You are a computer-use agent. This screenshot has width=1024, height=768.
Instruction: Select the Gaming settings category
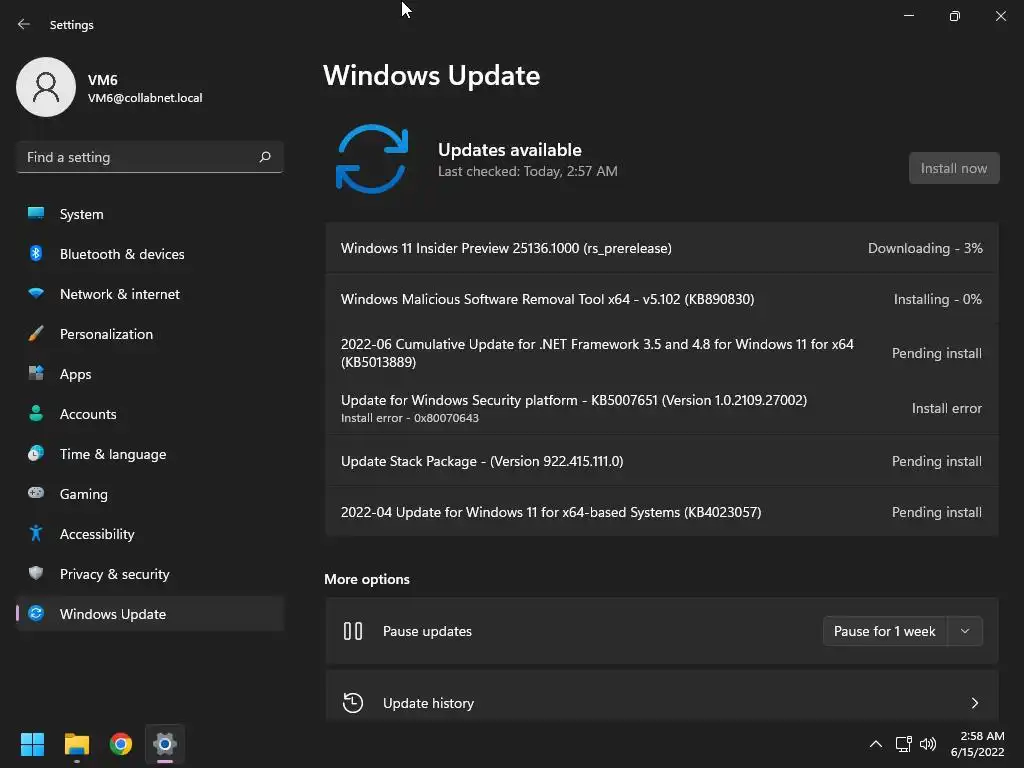tap(150, 494)
